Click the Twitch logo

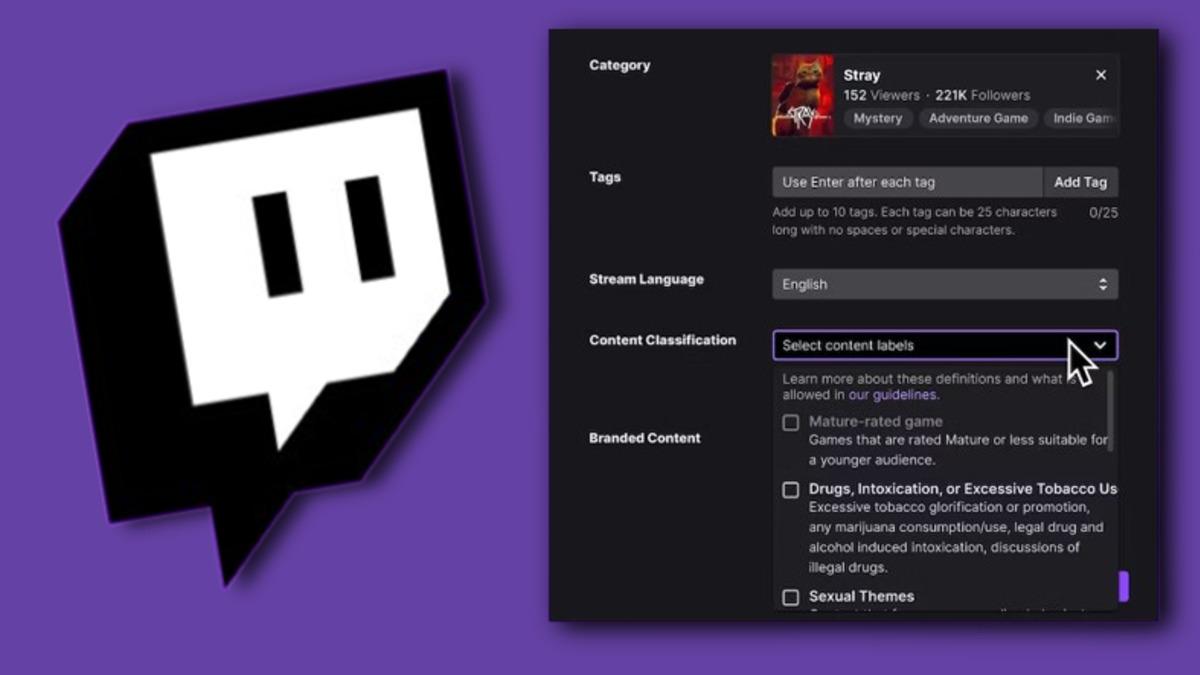275,310
